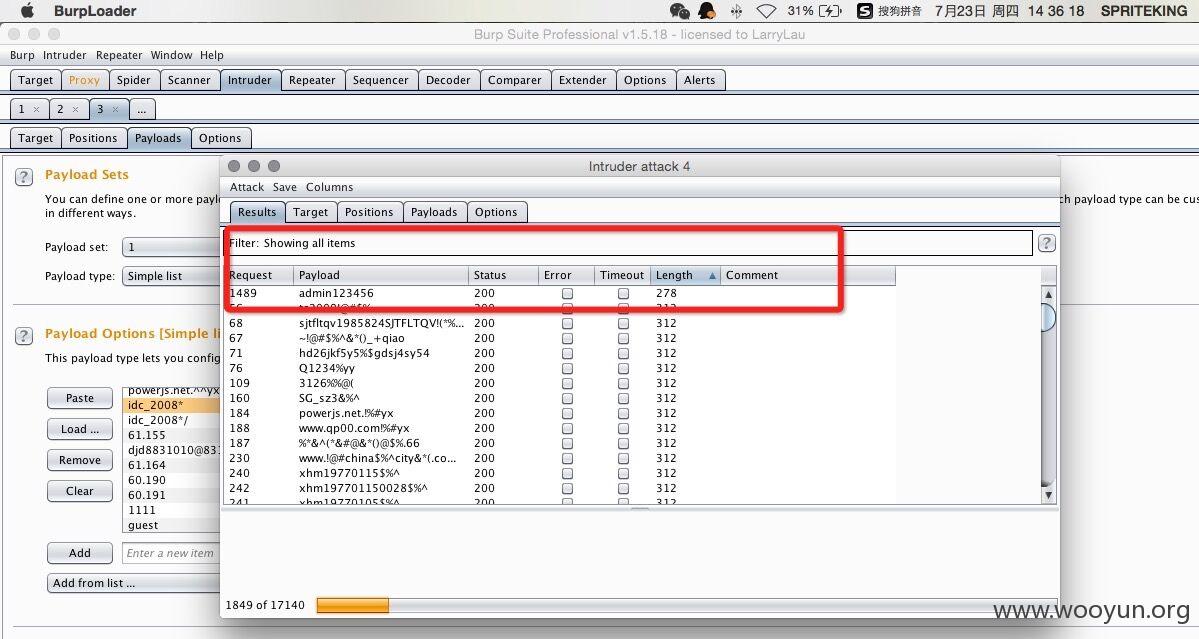The width and height of the screenshot is (1199, 639).
Task: Open the Wi-Fi status menu
Action: 766,11
